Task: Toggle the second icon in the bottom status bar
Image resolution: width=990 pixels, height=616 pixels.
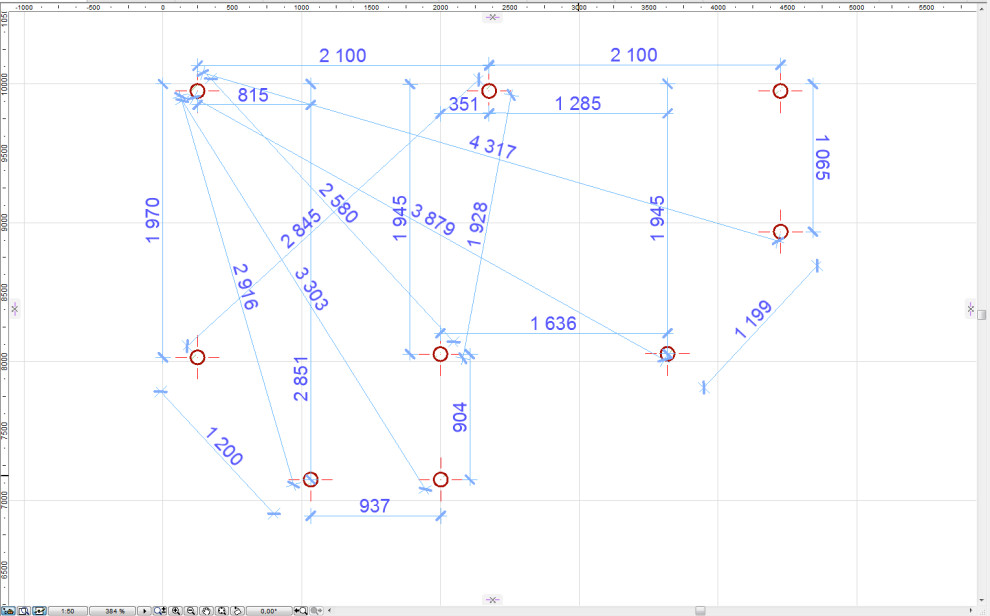Action: (23, 610)
